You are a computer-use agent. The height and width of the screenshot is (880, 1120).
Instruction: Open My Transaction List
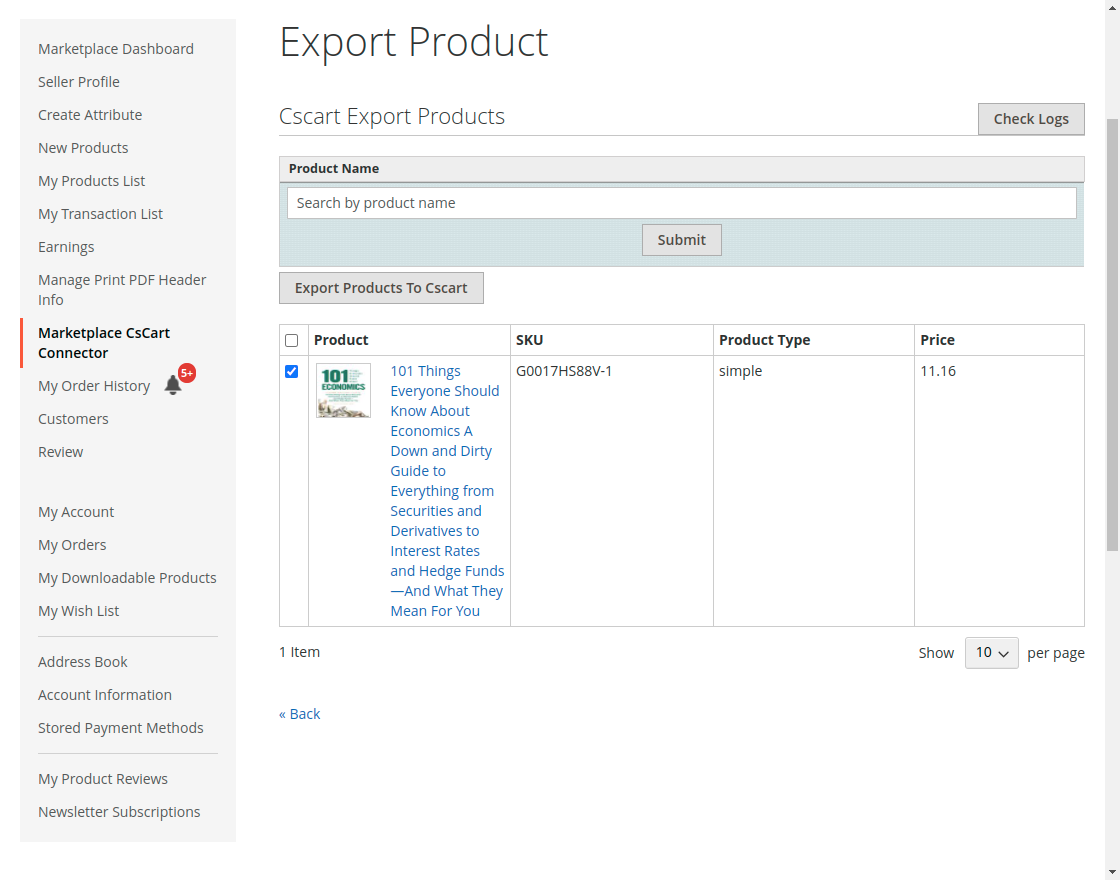(100, 214)
